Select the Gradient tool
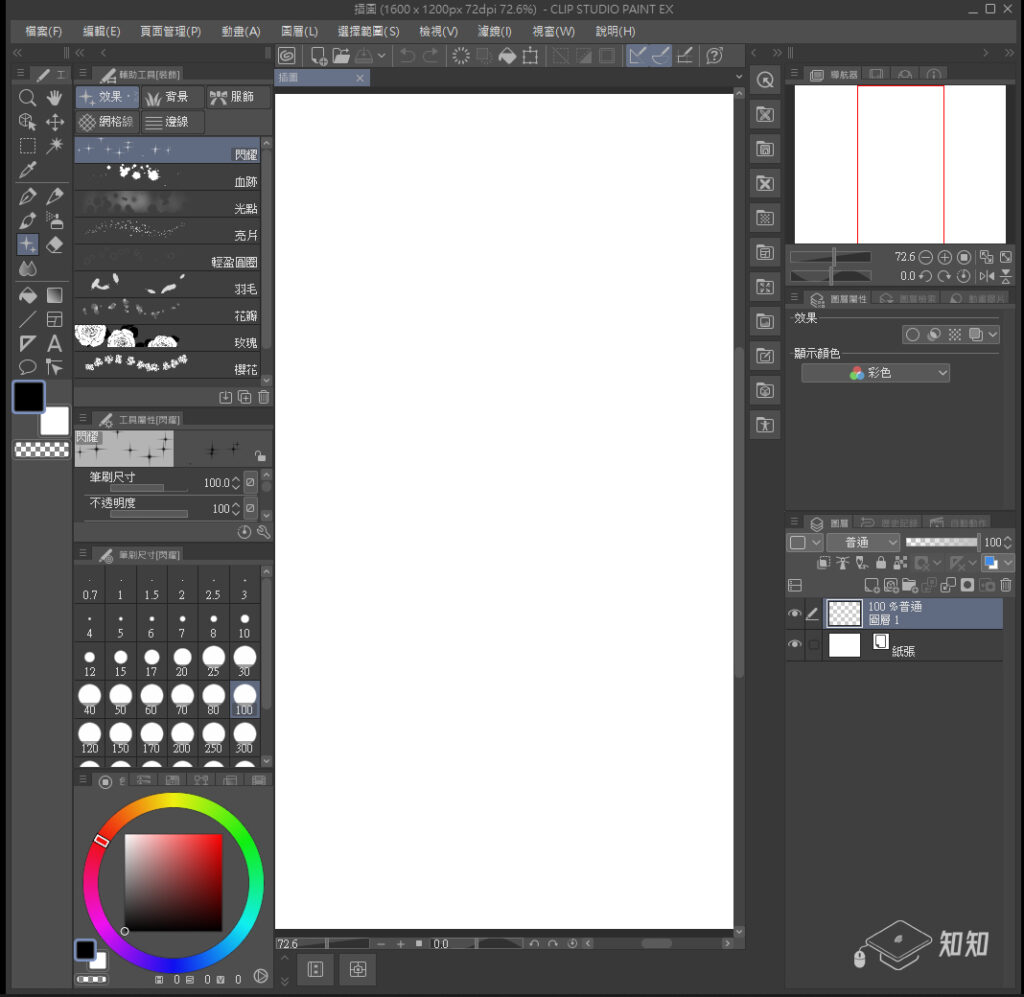The height and width of the screenshot is (997, 1024). pos(55,296)
